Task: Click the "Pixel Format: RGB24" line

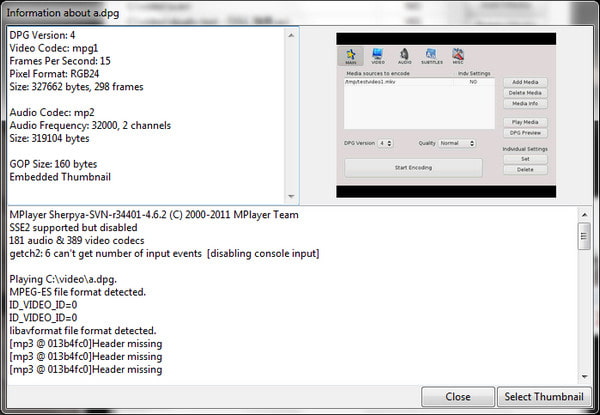Action: tap(54, 74)
